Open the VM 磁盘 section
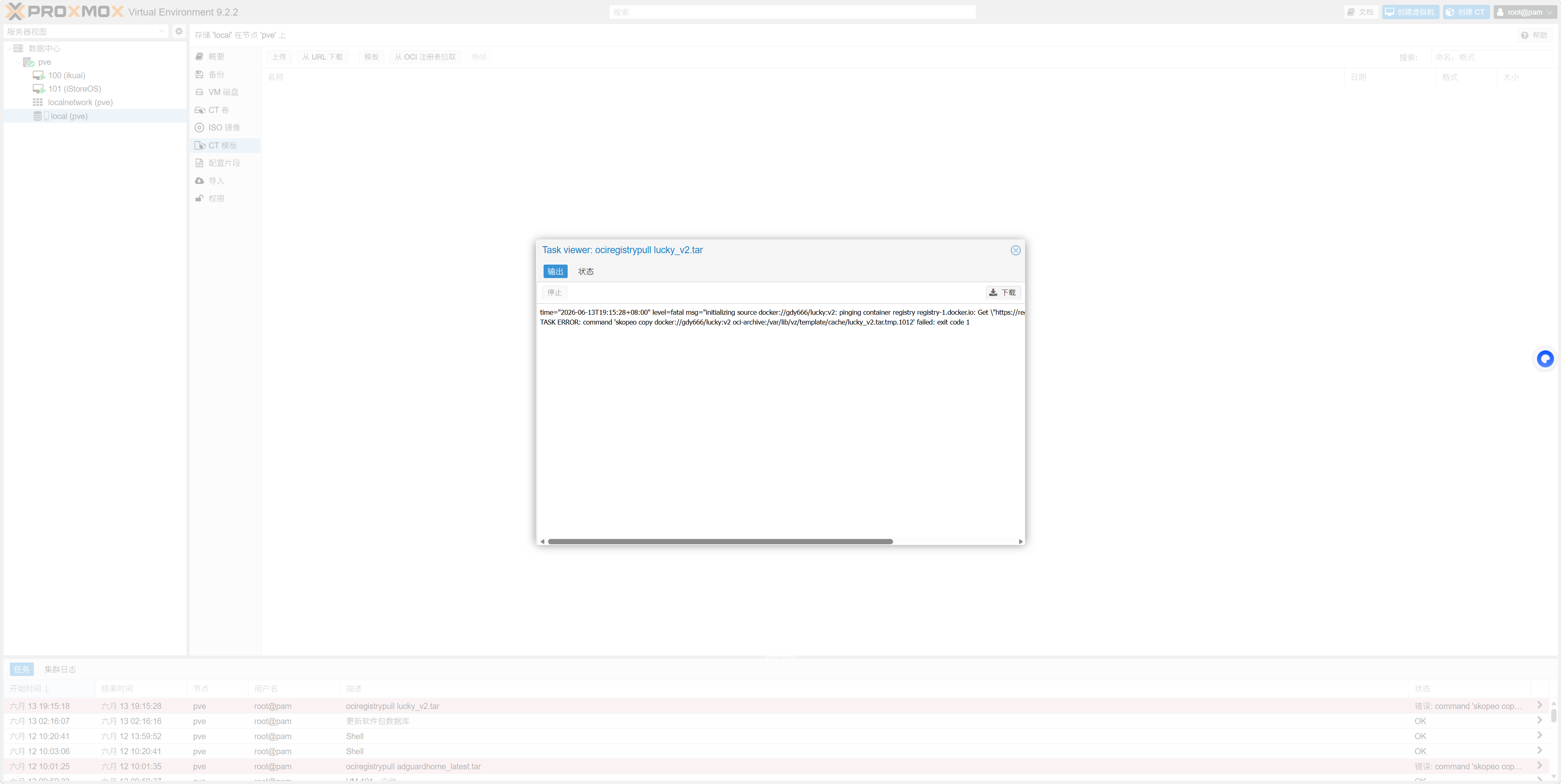 pos(225,92)
